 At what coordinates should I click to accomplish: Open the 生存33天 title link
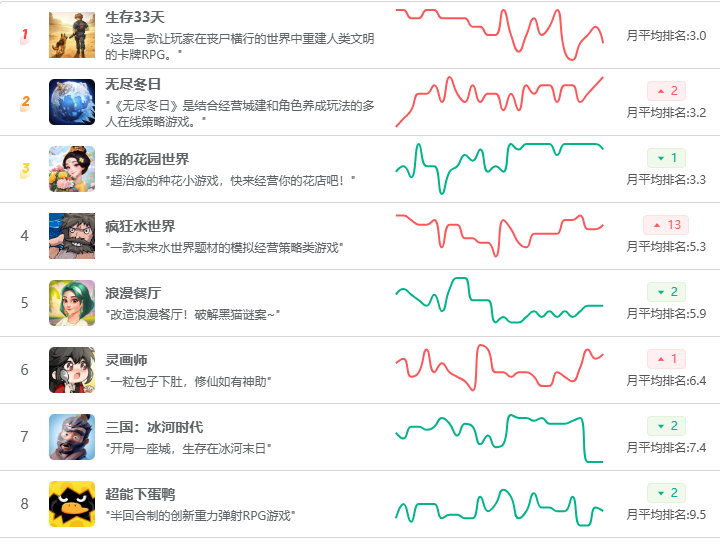[135, 18]
